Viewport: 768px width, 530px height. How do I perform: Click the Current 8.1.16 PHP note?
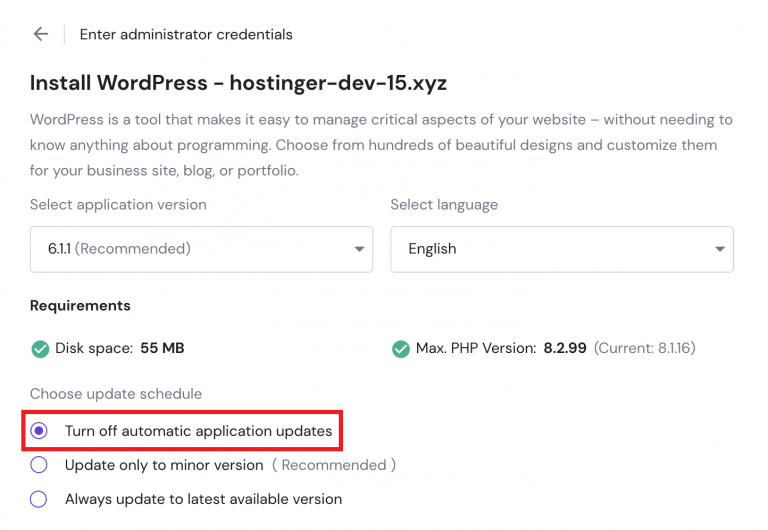(645, 349)
